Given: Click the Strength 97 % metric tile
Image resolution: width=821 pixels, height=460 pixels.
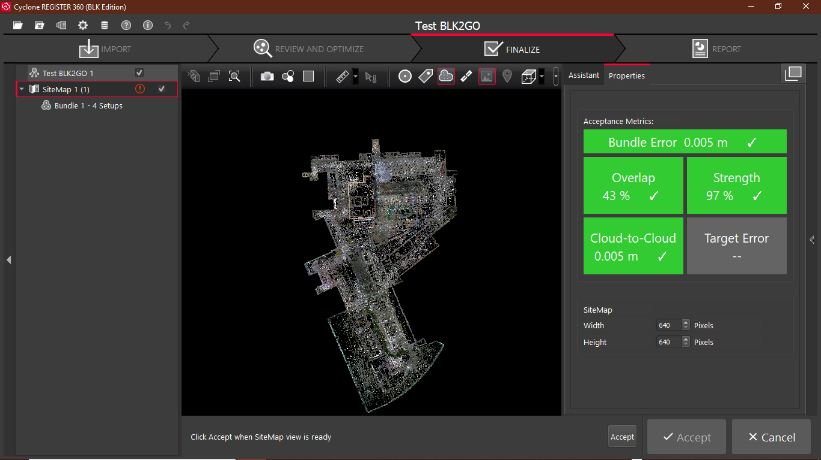Looking at the screenshot, I should tap(737, 186).
